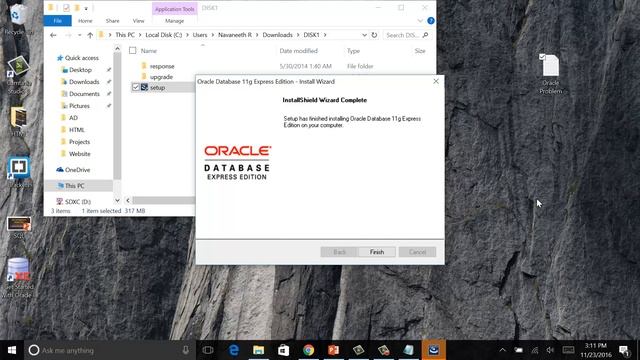Close the Oracle Install Wizard dialog
This screenshot has height=360, width=640.
[436, 81]
